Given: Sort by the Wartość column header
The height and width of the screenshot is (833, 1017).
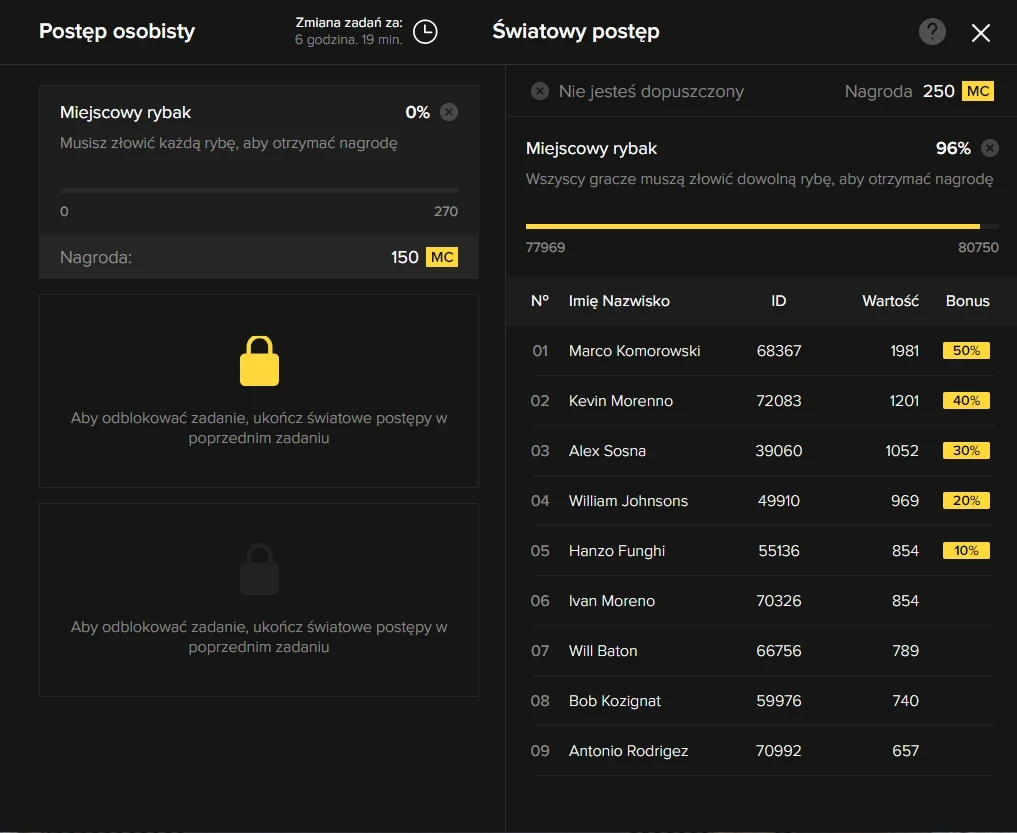Looking at the screenshot, I should 890,301.
